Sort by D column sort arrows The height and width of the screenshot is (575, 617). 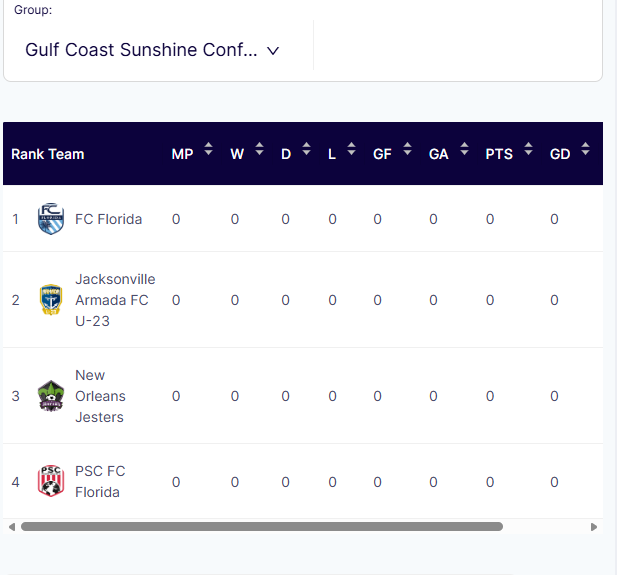[307, 149]
